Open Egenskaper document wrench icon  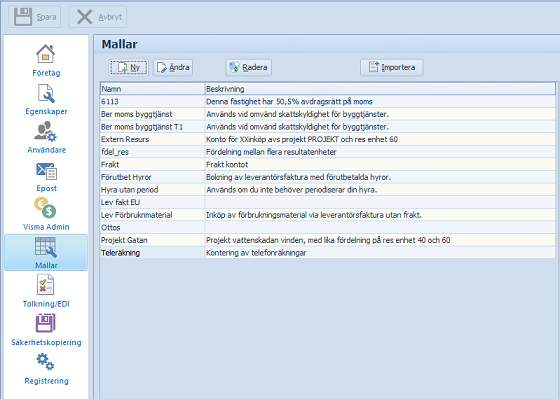(46, 94)
